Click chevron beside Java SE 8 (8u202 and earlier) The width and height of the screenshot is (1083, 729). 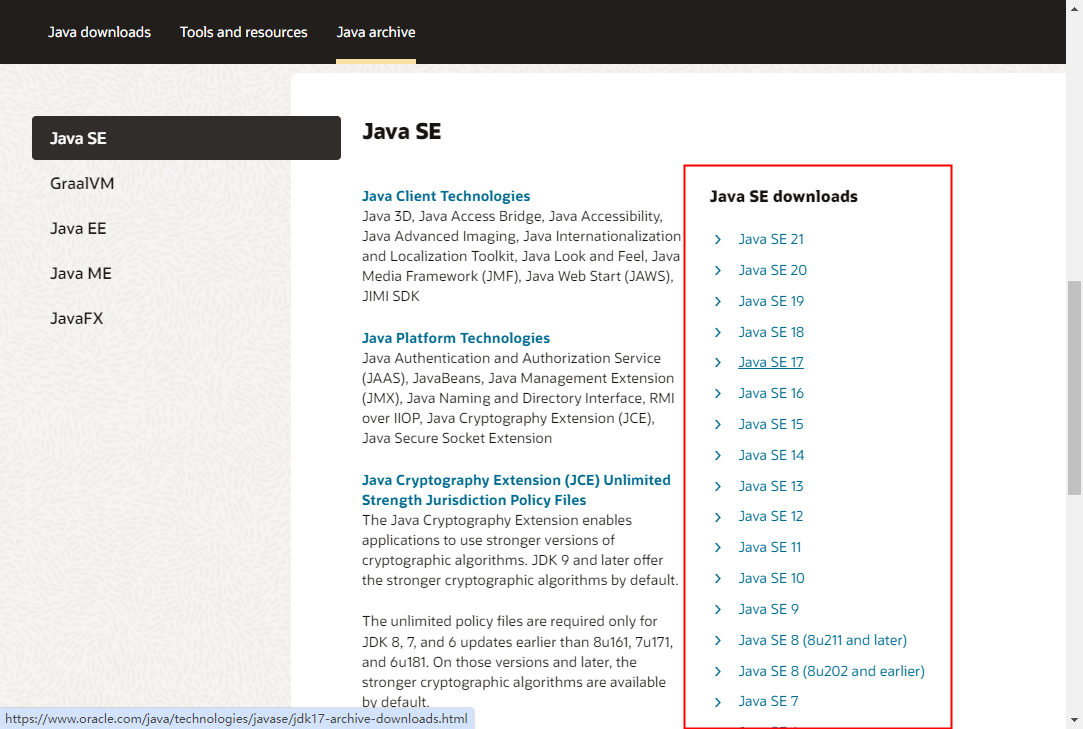(718, 672)
